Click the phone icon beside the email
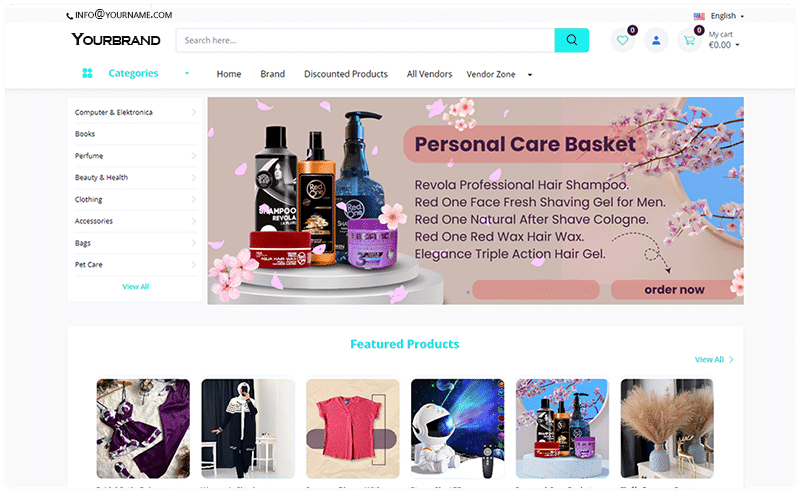800x492 pixels. pos(69,16)
